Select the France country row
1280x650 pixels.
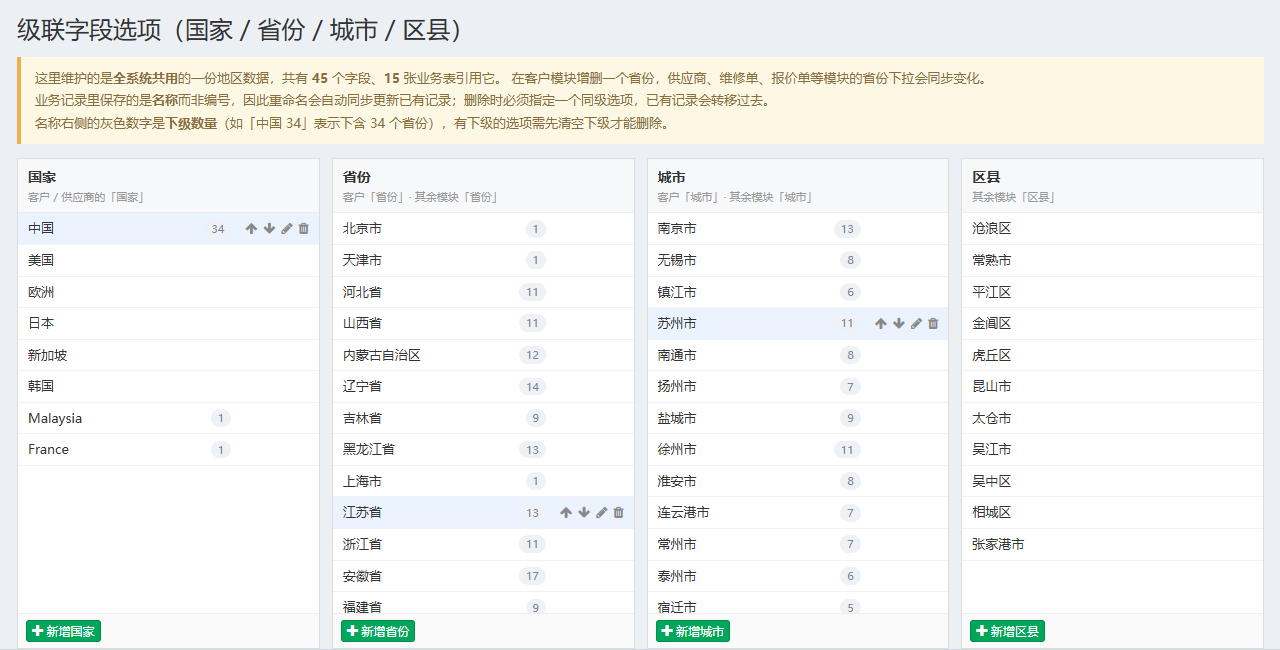[x=168, y=449]
